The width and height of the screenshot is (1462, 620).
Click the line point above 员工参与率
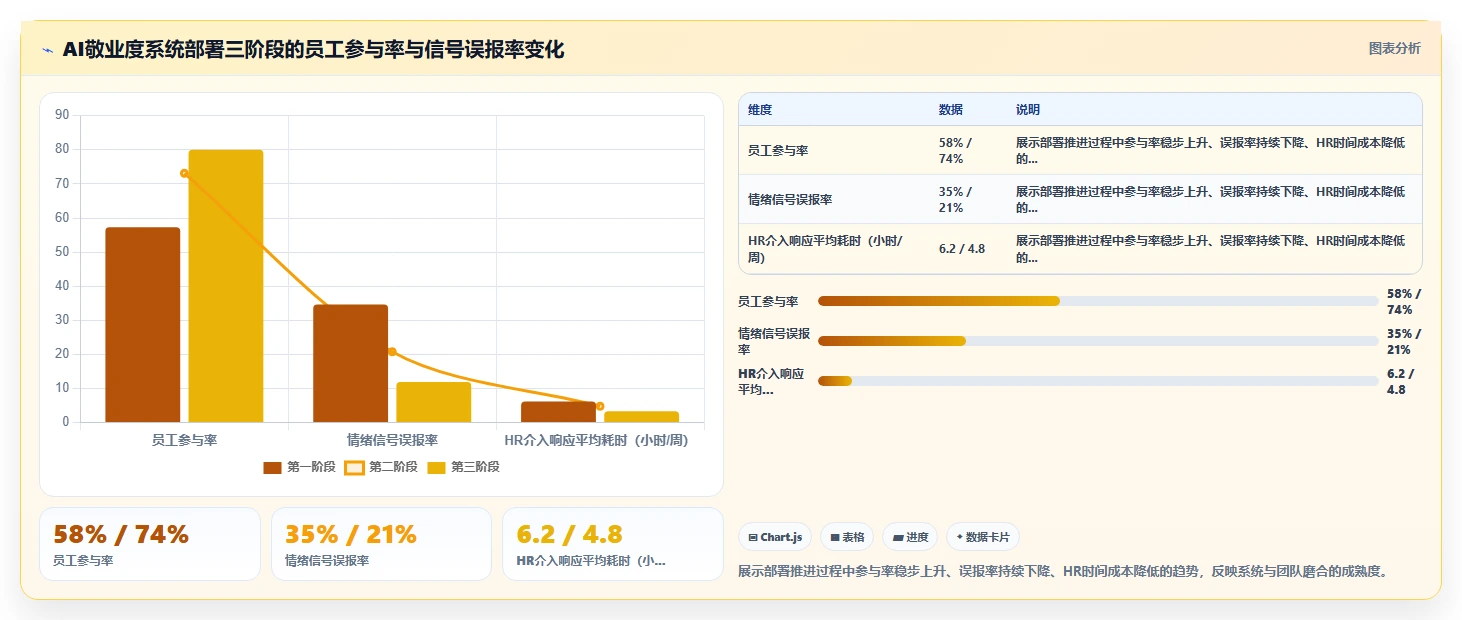(x=184, y=174)
